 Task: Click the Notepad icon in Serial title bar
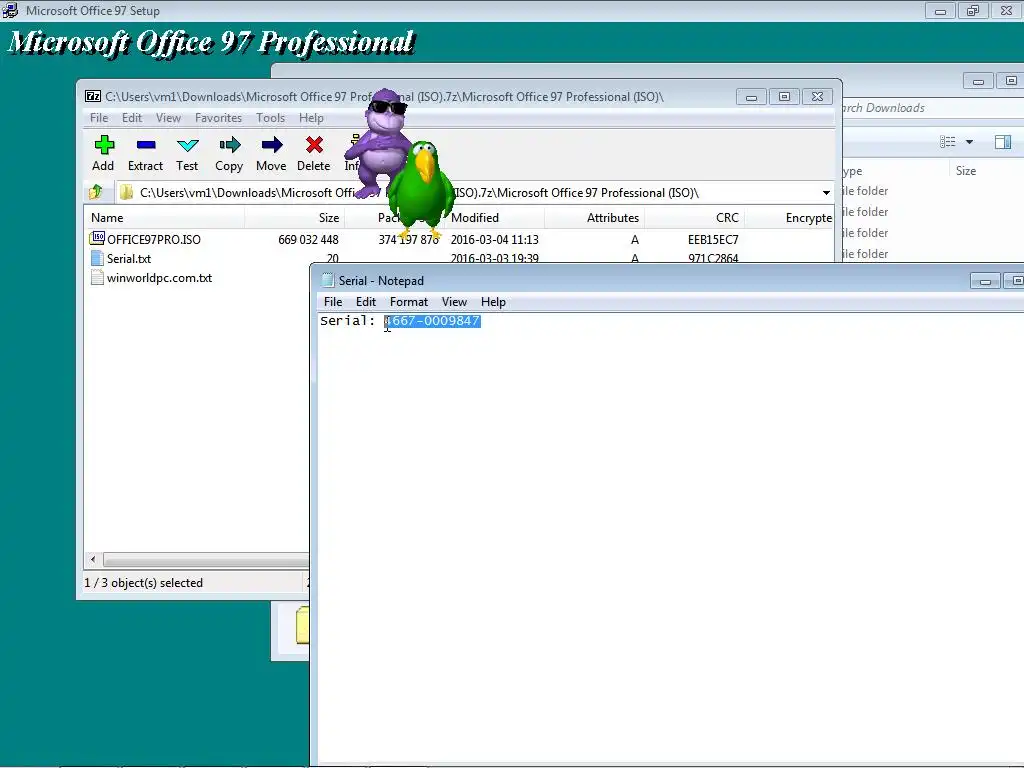coord(328,280)
